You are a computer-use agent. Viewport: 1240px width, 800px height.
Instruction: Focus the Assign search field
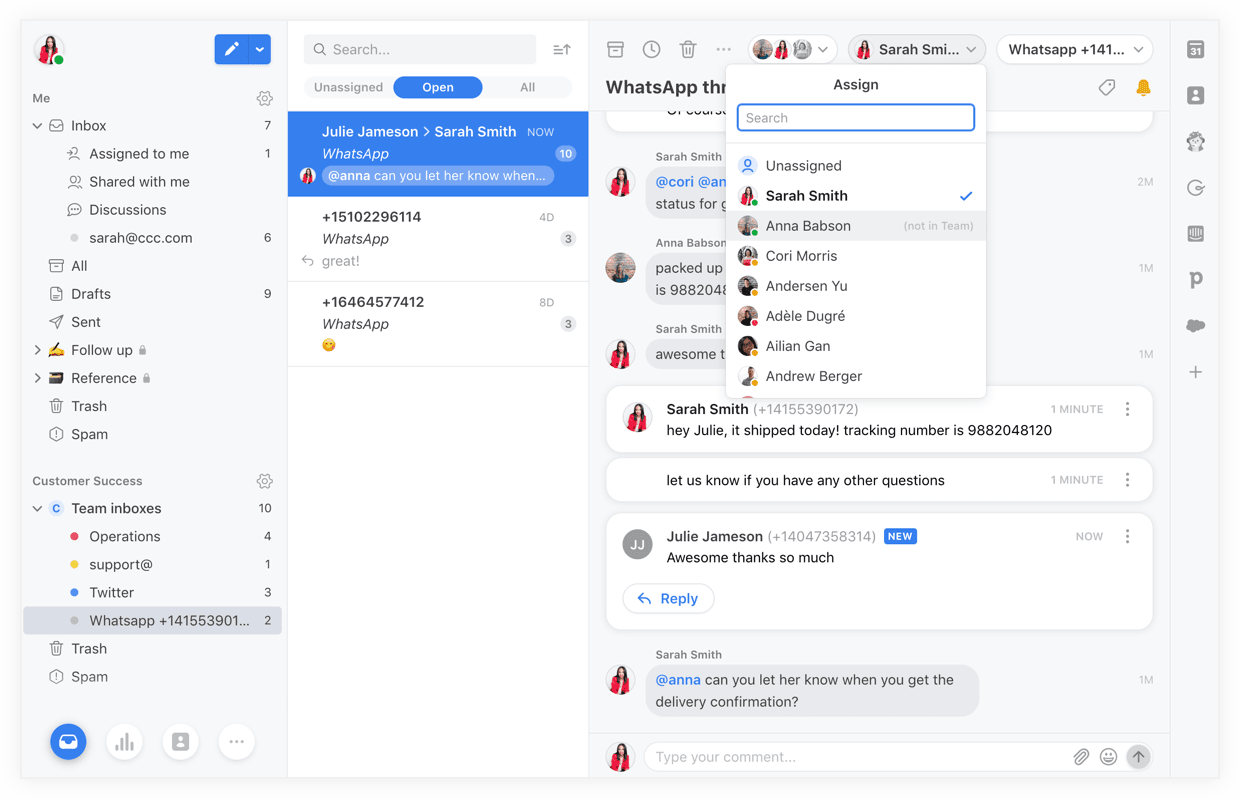pyautogui.click(x=856, y=118)
